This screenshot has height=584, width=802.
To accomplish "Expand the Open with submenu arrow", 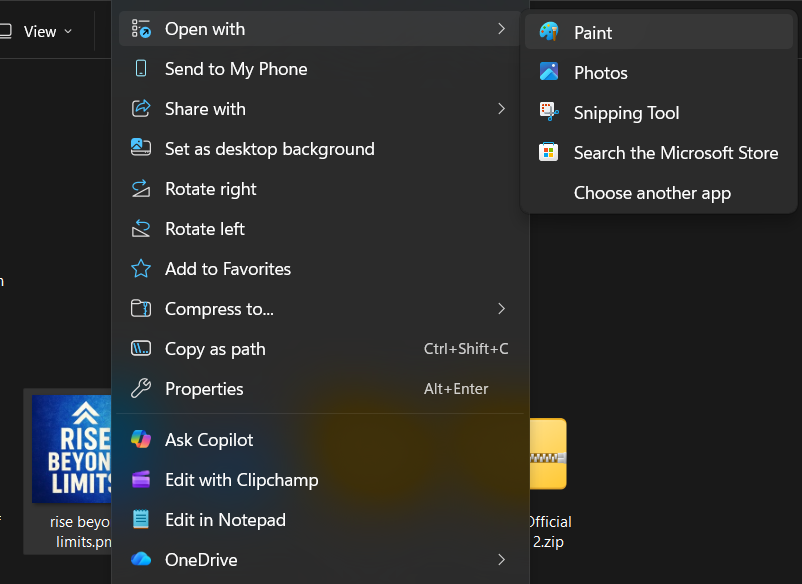I will (x=502, y=29).
